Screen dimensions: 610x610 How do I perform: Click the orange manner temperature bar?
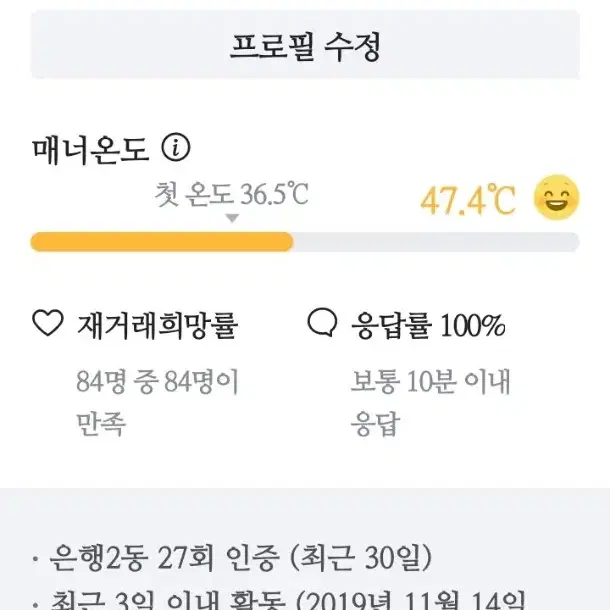pyautogui.click(x=162, y=242)
